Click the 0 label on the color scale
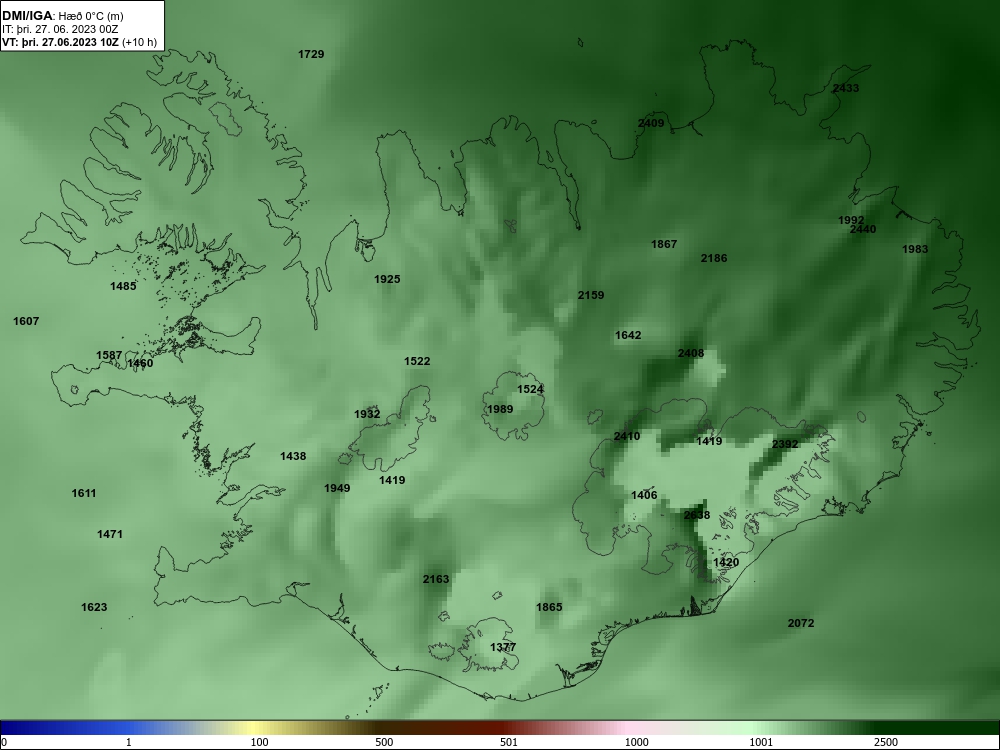Screen dimensions: 1000x750 click(x=4, y=742)
